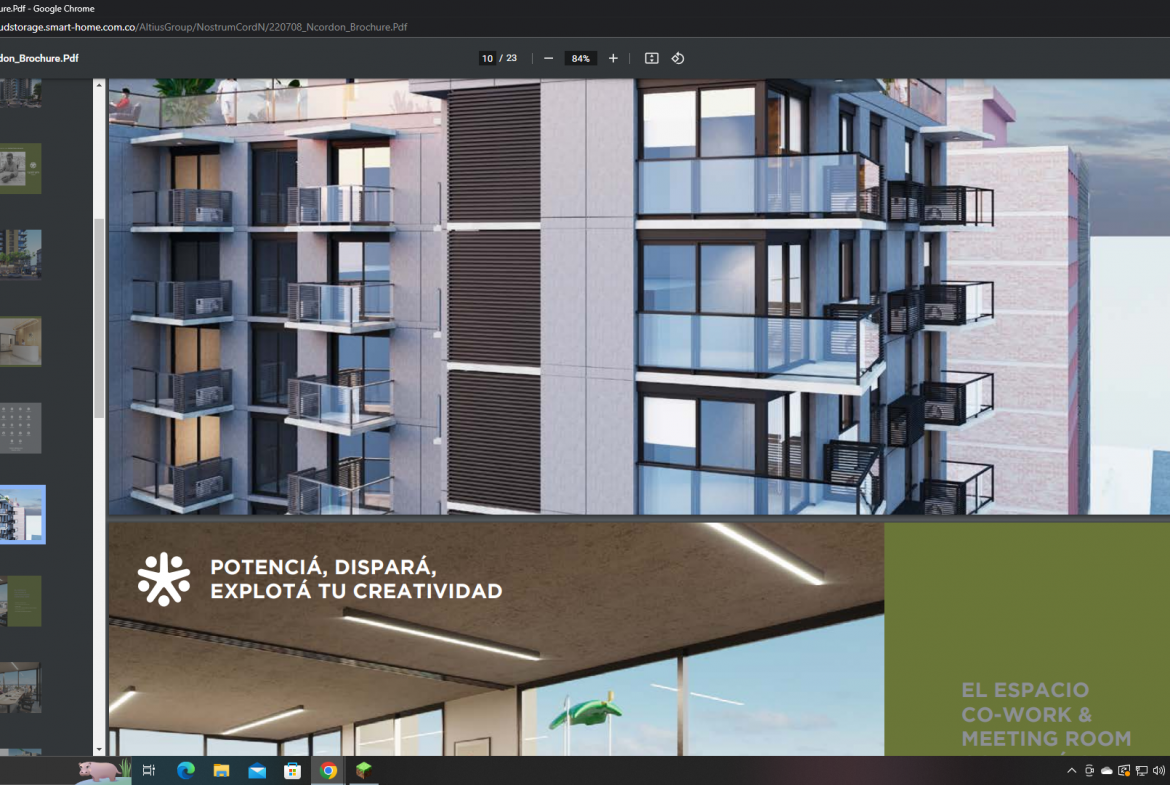Open Task View on the taskbar
Screen dimensions: 1170x785
point(149,771)
